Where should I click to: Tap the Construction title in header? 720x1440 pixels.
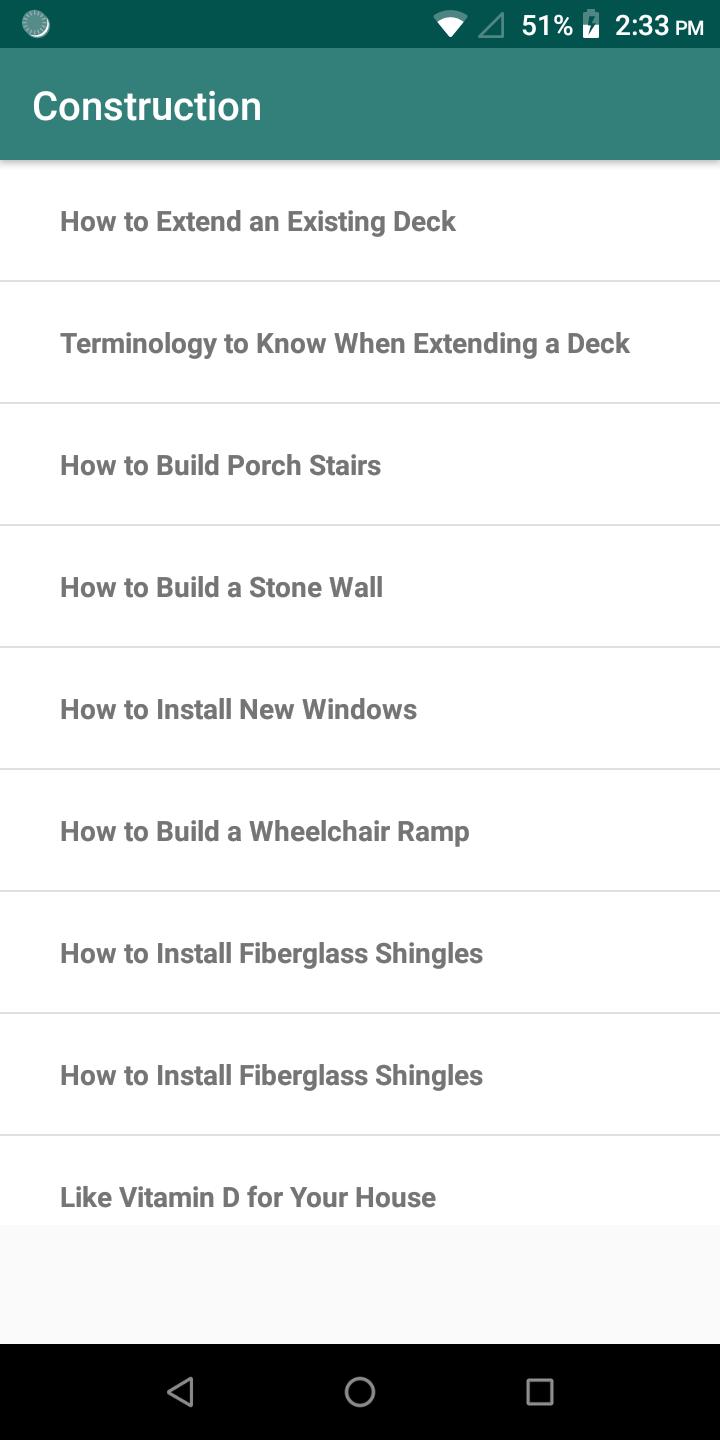[147, 106]
